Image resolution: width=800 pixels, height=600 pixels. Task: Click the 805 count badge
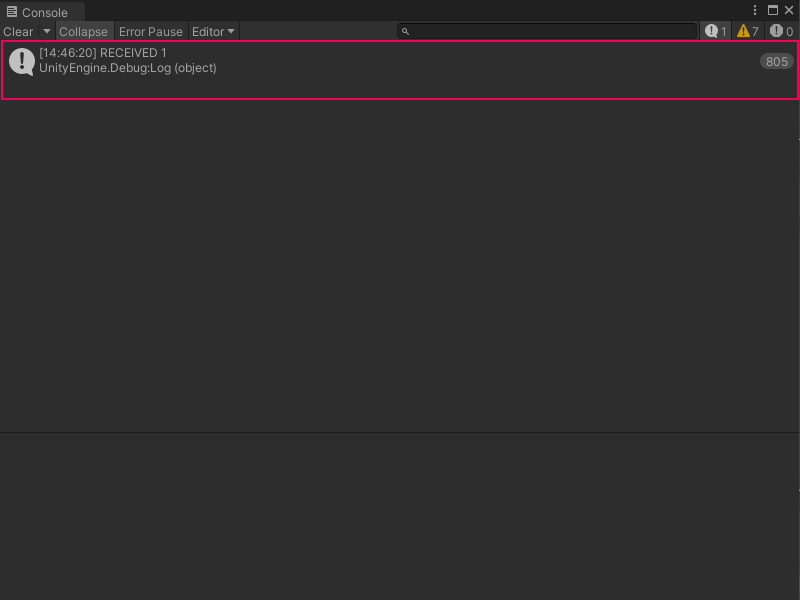pos(776,61)
